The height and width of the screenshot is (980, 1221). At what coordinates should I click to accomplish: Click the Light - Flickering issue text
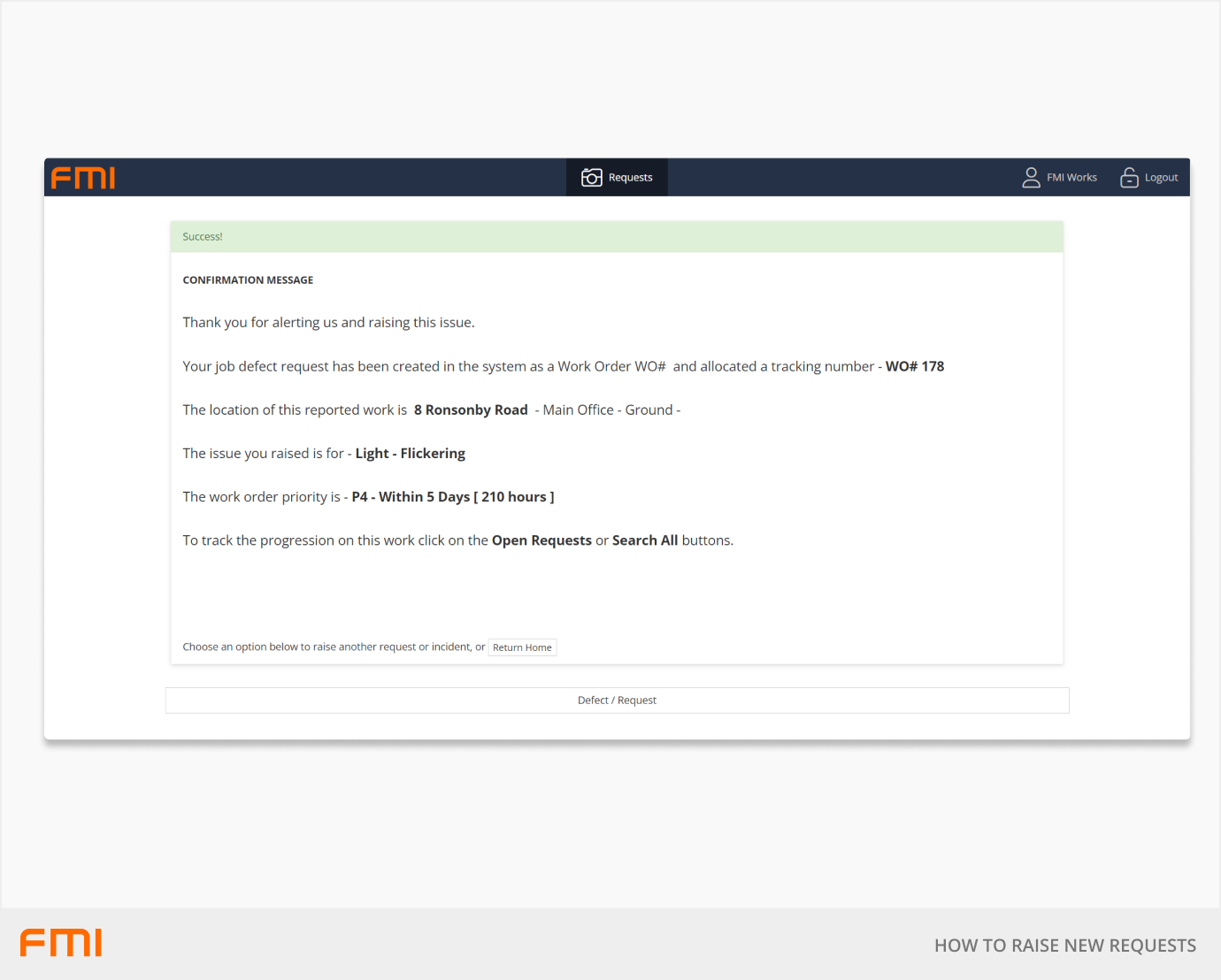410,454
